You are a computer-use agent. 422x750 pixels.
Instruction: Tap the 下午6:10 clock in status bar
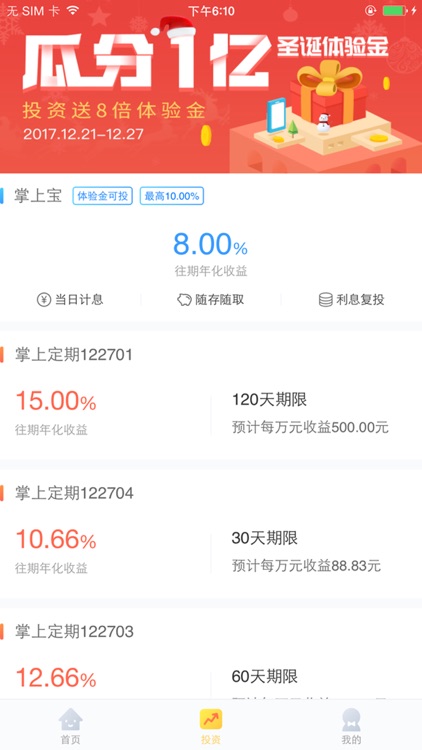[x=211, y=11]
